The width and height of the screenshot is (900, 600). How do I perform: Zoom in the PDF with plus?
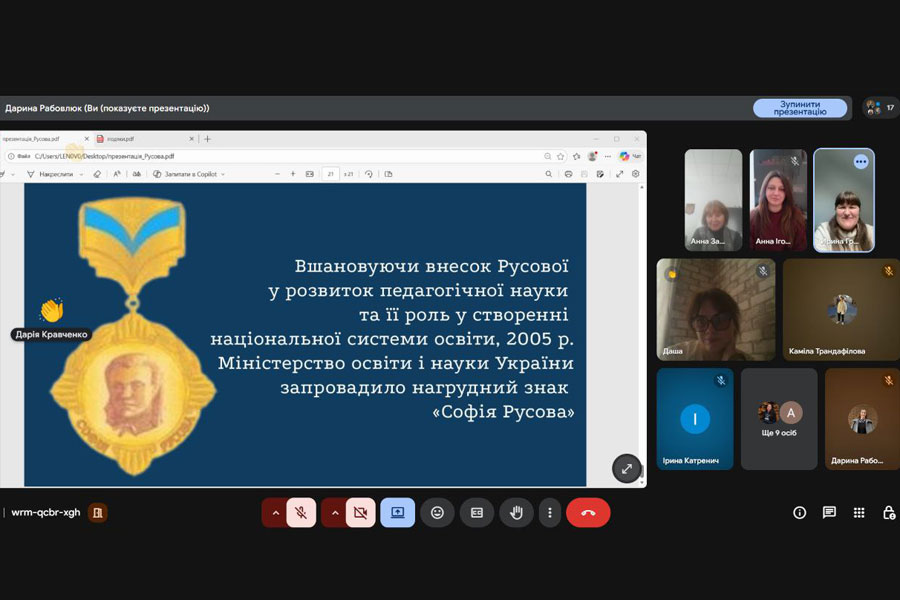pyautogui.click(x=293, y=174)
